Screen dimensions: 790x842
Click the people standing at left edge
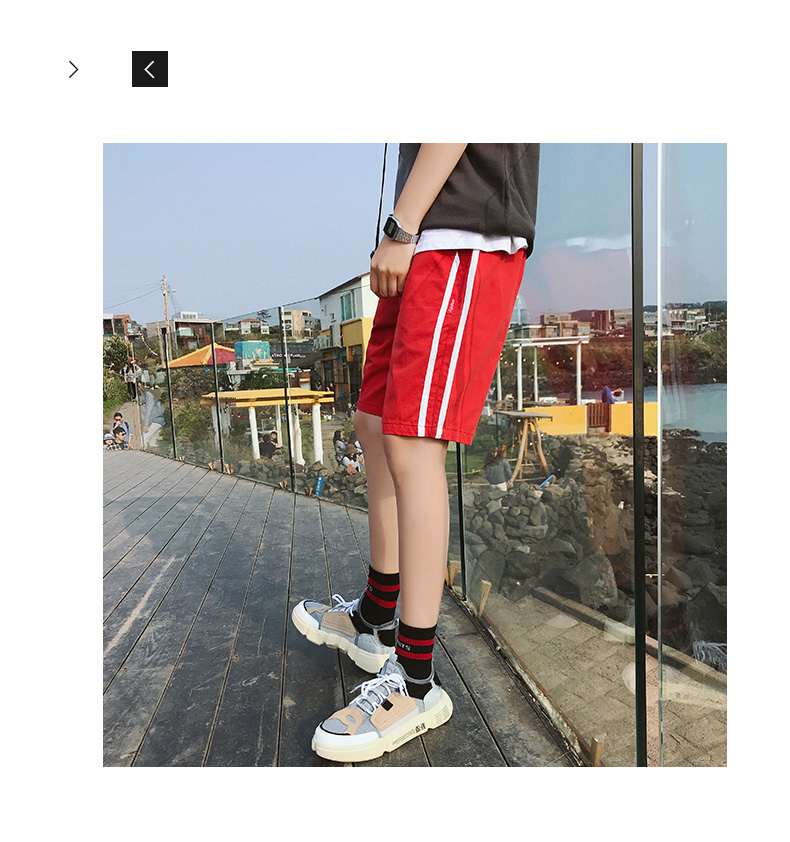pyautogui.click(x=117, y=431)
